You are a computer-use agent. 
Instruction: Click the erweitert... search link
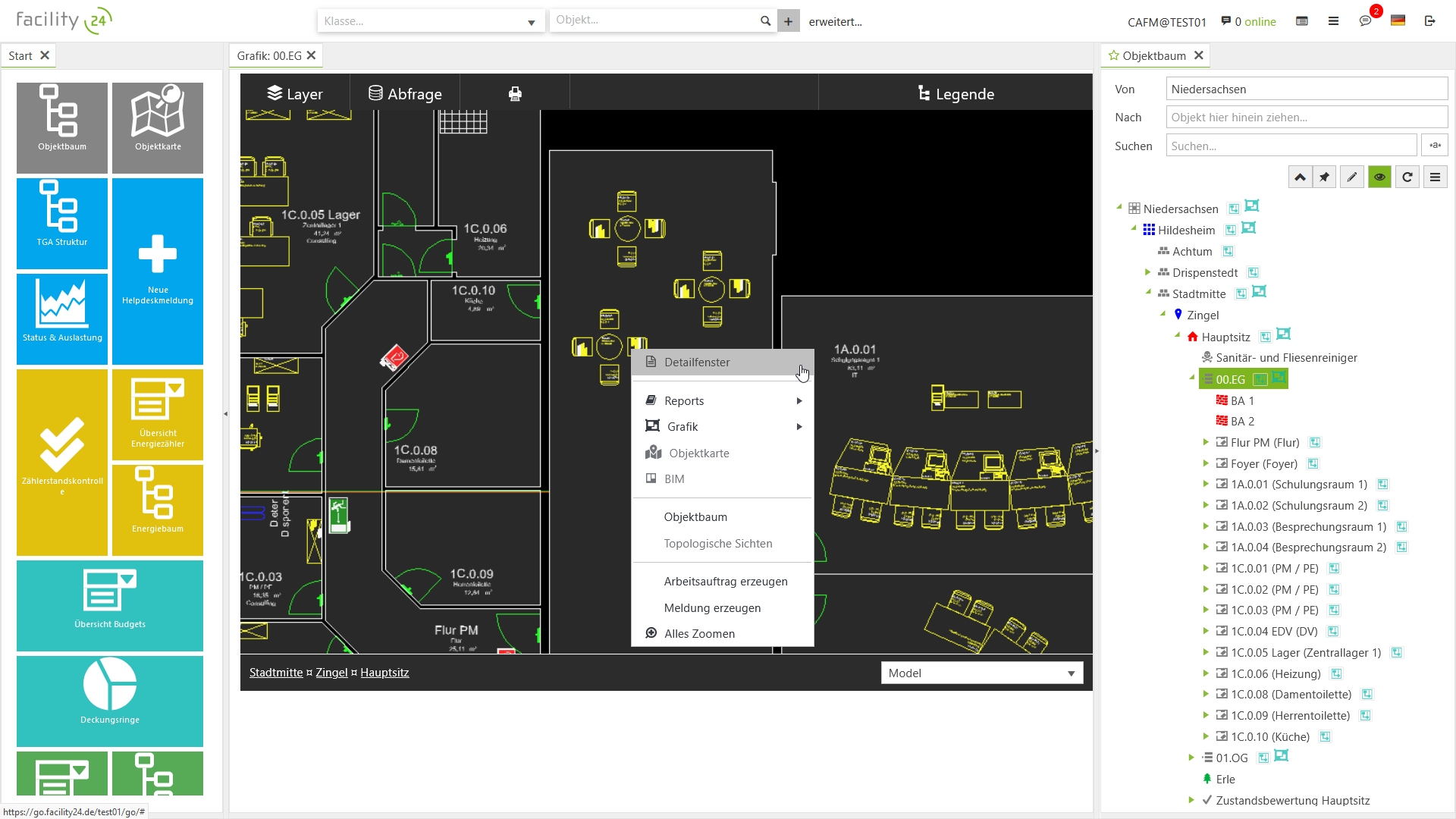coord(835,22)
